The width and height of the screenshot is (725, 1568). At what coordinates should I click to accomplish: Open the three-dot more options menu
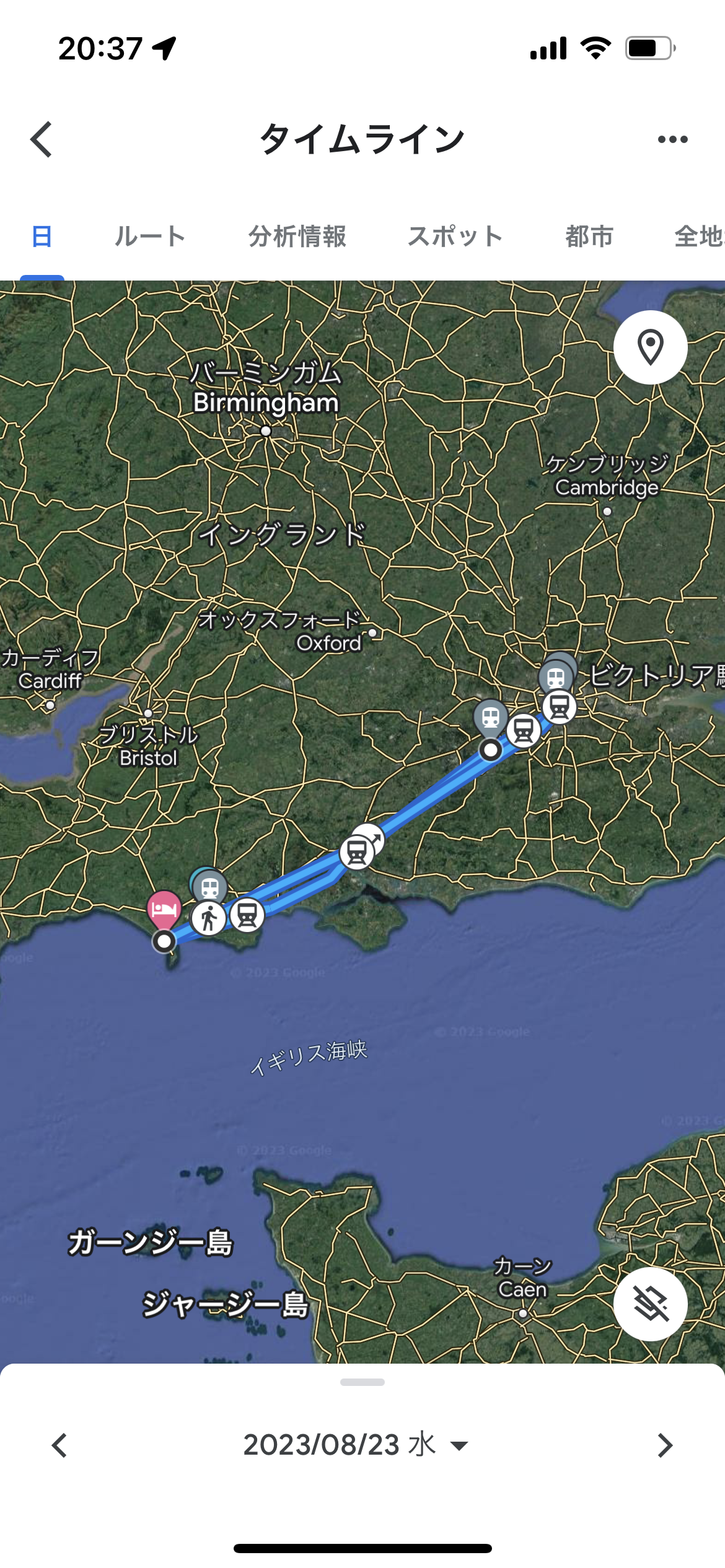[672, 139]
